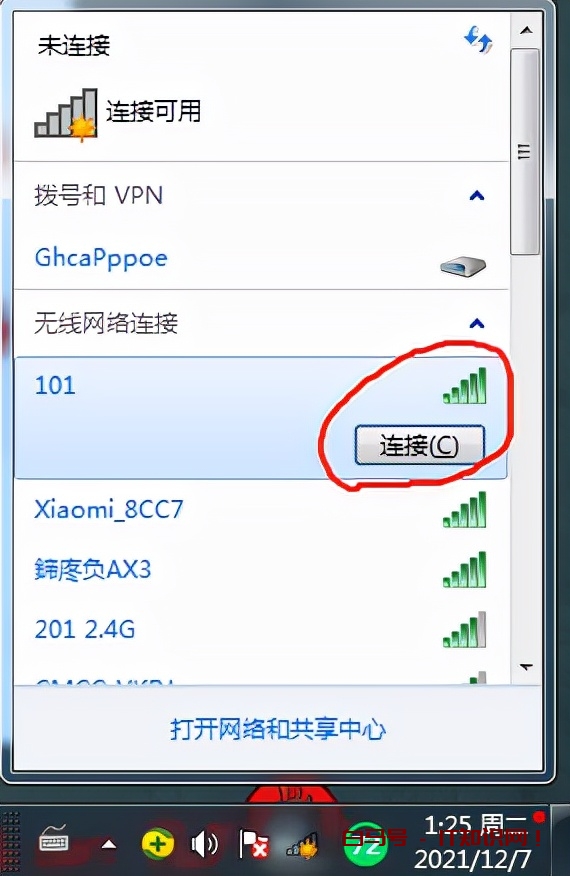Viewport: 570px width, 876px height.
Task: Collapse the 无线网络连接 section
Action: [477, 323]
